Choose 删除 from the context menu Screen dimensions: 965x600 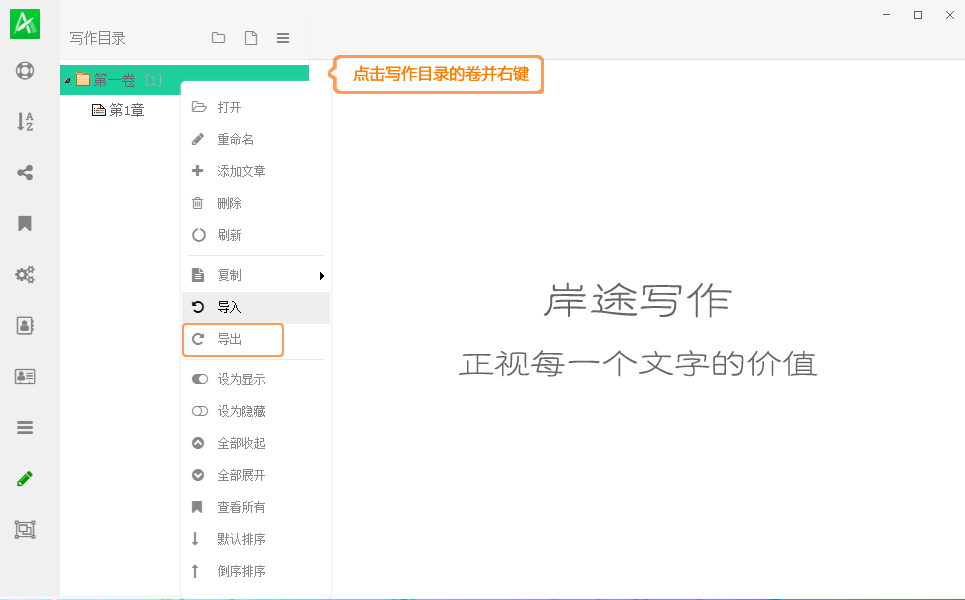(256, 203)
